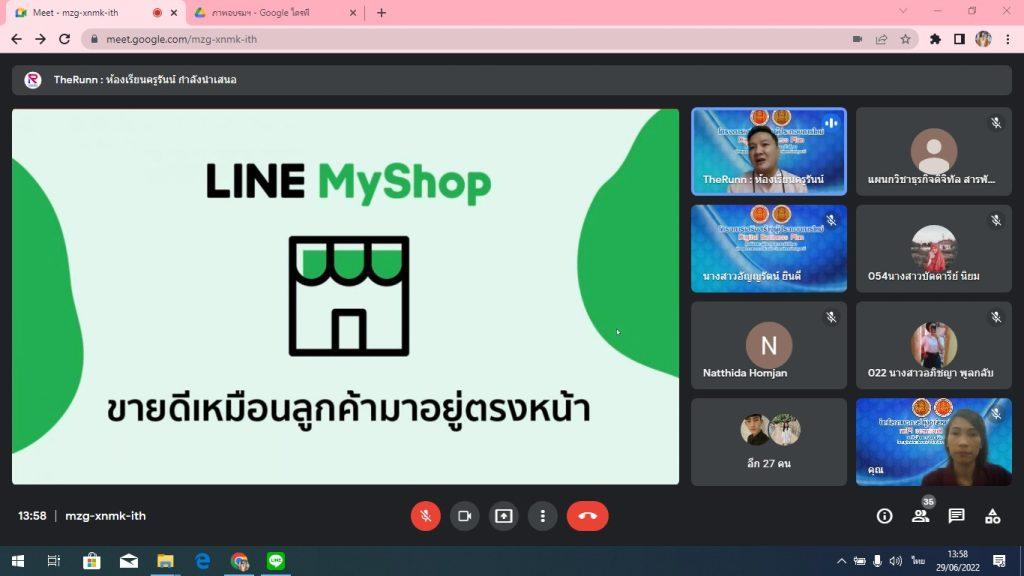Open system tray microphone icon

877,561
